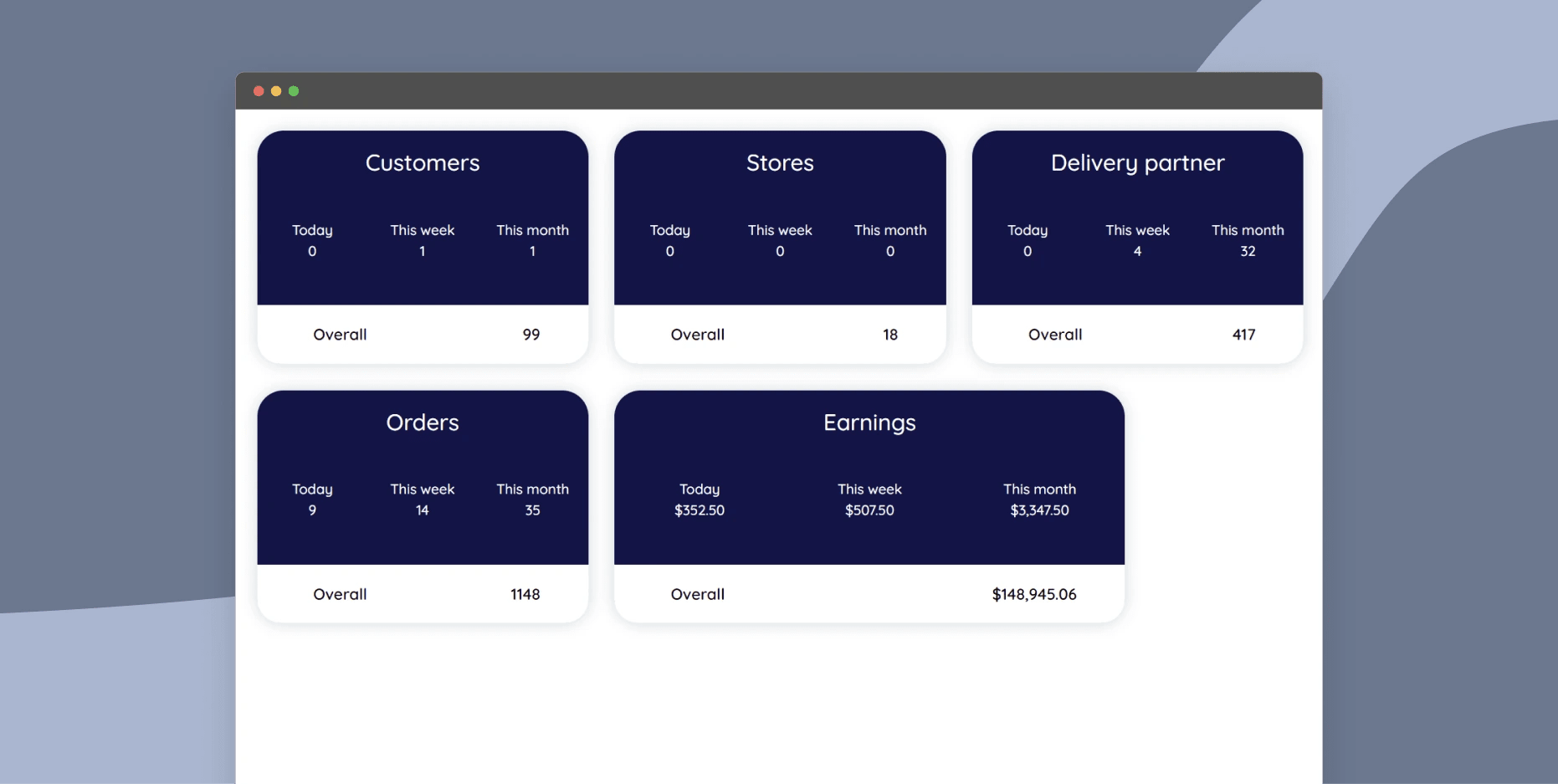Click Delivery partner overall value 417
Viewport: 1558px width, 784px height.
coord(1243,335)
